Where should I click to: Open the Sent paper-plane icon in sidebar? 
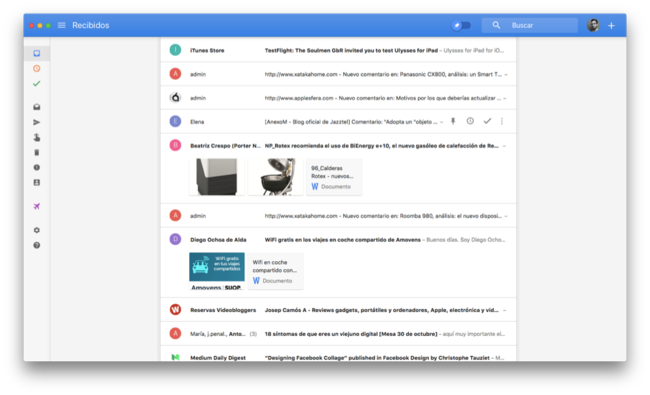[x=37, y=122]
